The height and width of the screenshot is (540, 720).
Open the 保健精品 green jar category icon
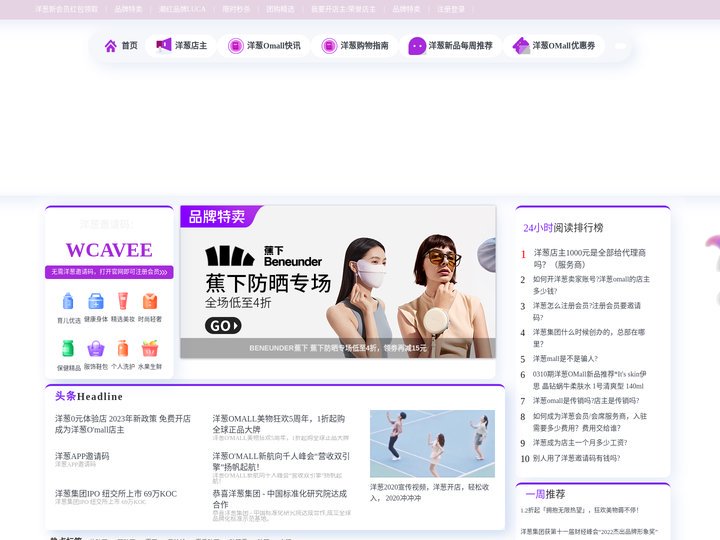click(68, 348)
